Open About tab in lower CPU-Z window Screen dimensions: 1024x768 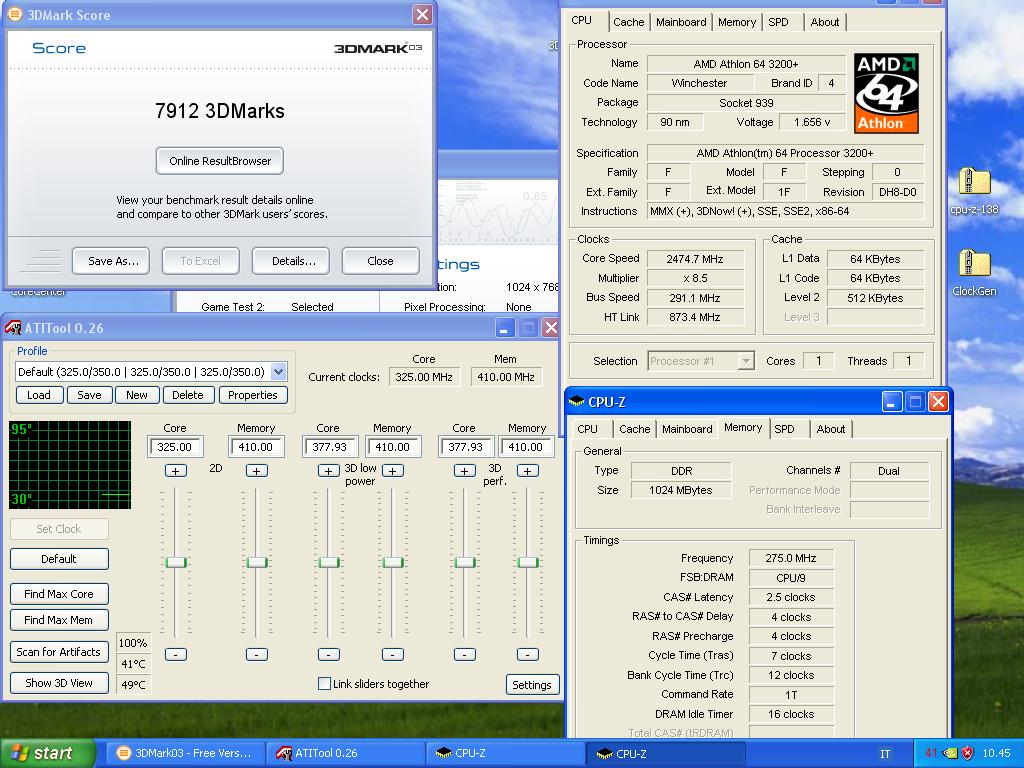pos(831,429)
